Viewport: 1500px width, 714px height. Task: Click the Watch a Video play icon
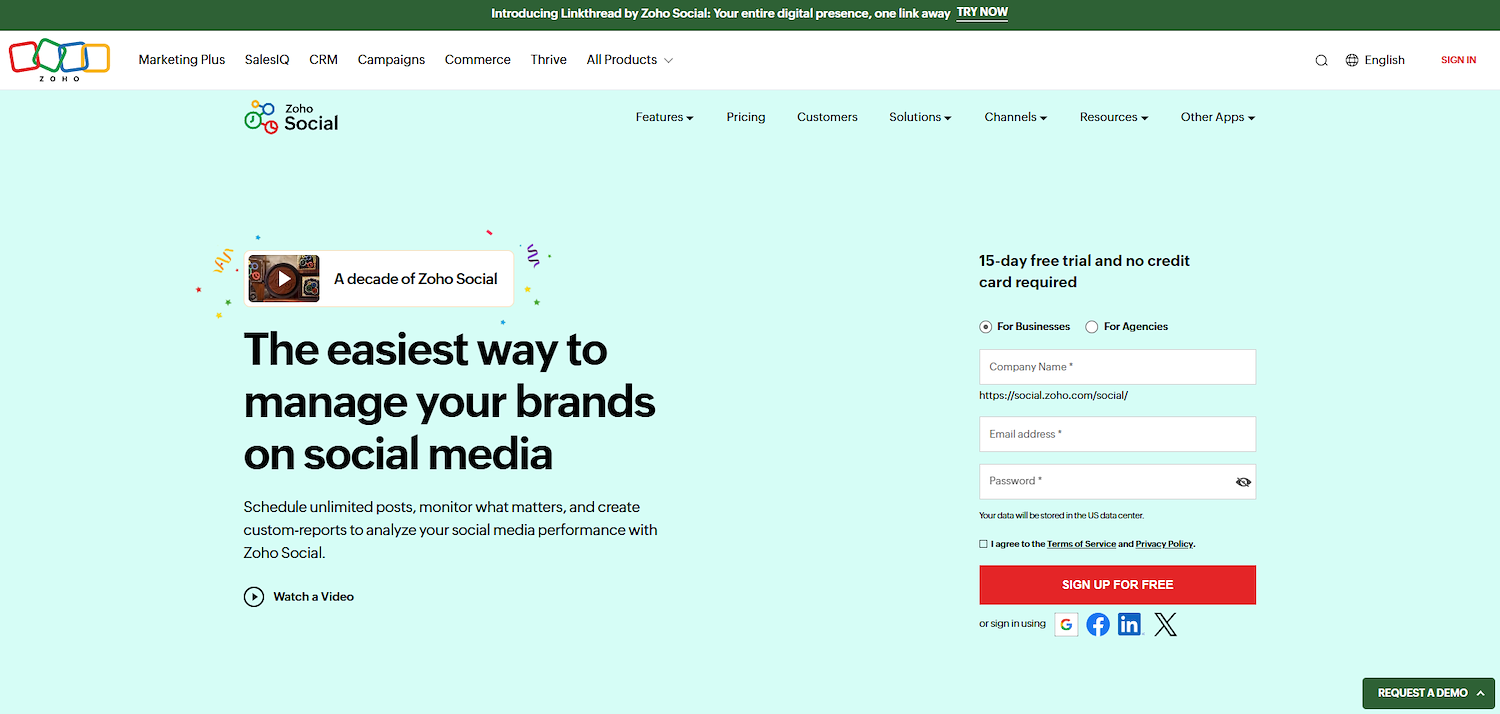(x=254, y=597)
